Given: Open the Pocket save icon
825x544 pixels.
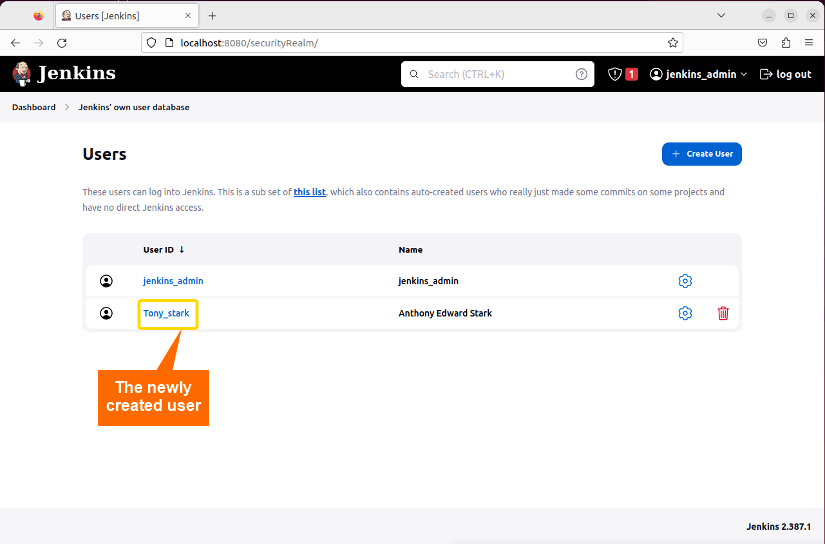Looking at the screenshot, I should click(x=762, y=43).
